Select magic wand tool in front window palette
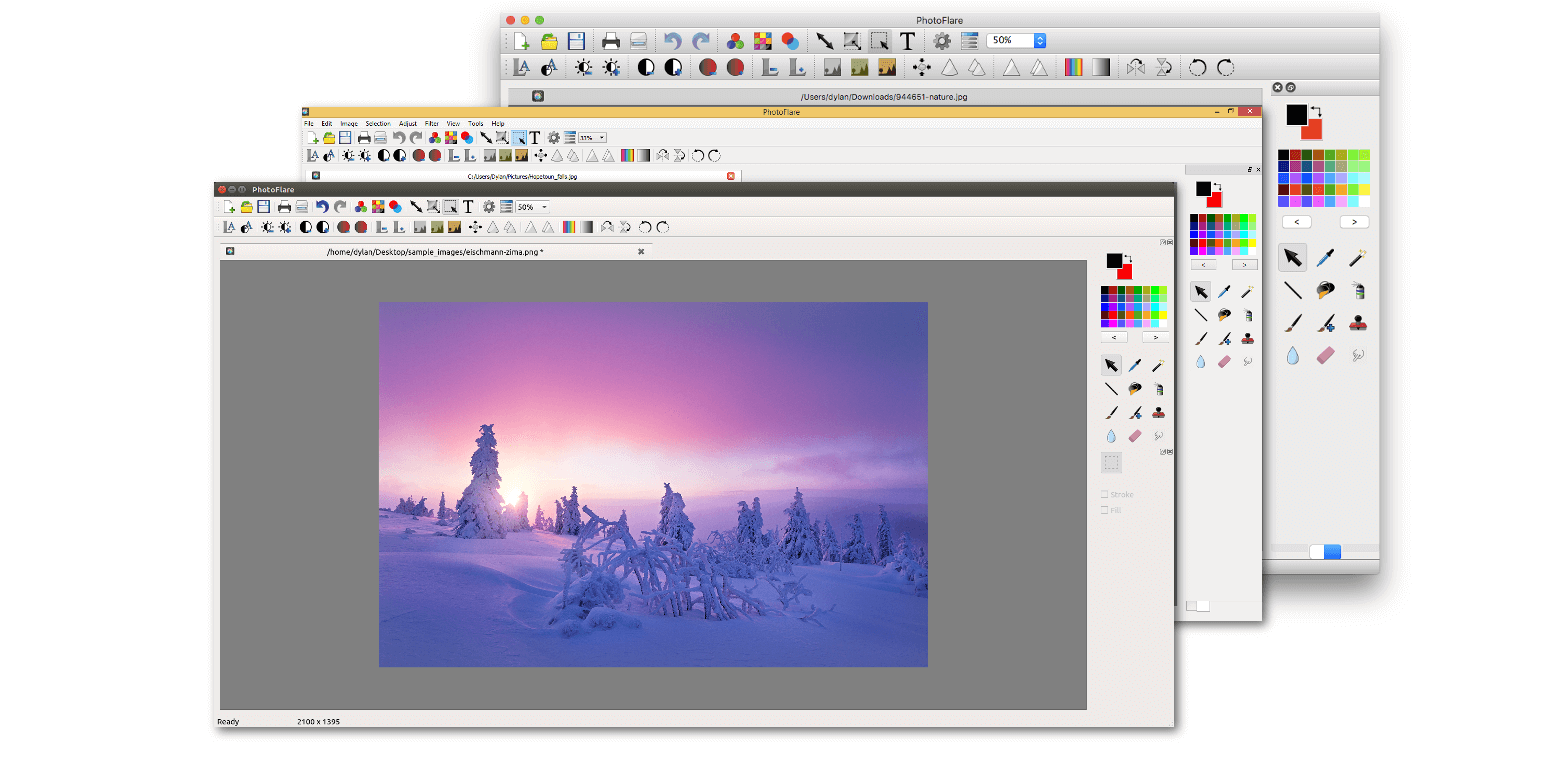Viewport: 1550px width, 774px height. pos(1158,366)
